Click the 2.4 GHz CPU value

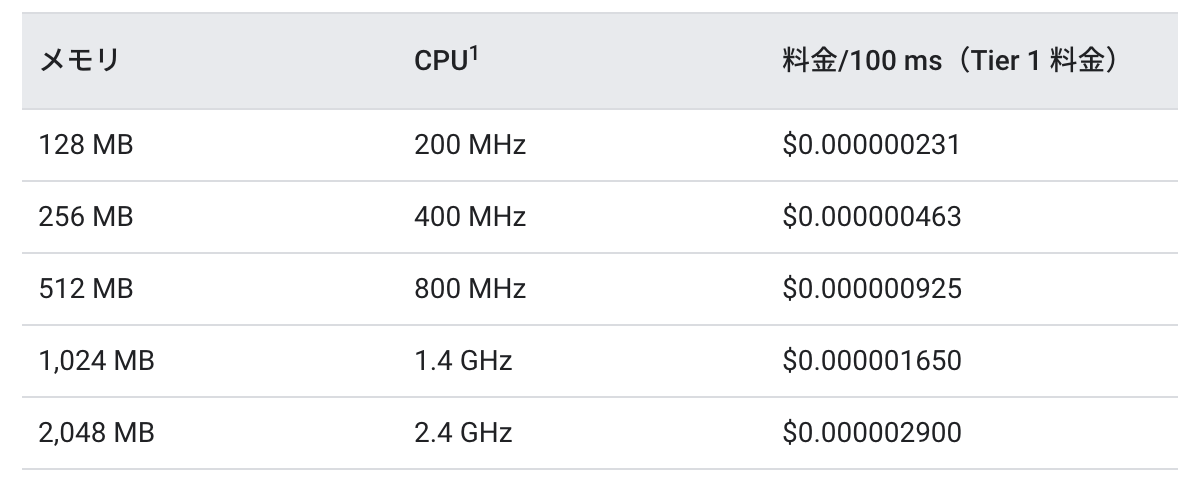pos(463,433)
